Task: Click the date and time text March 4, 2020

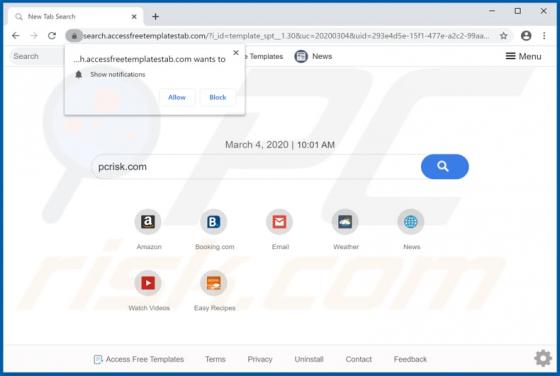Action: pos(280,145)
